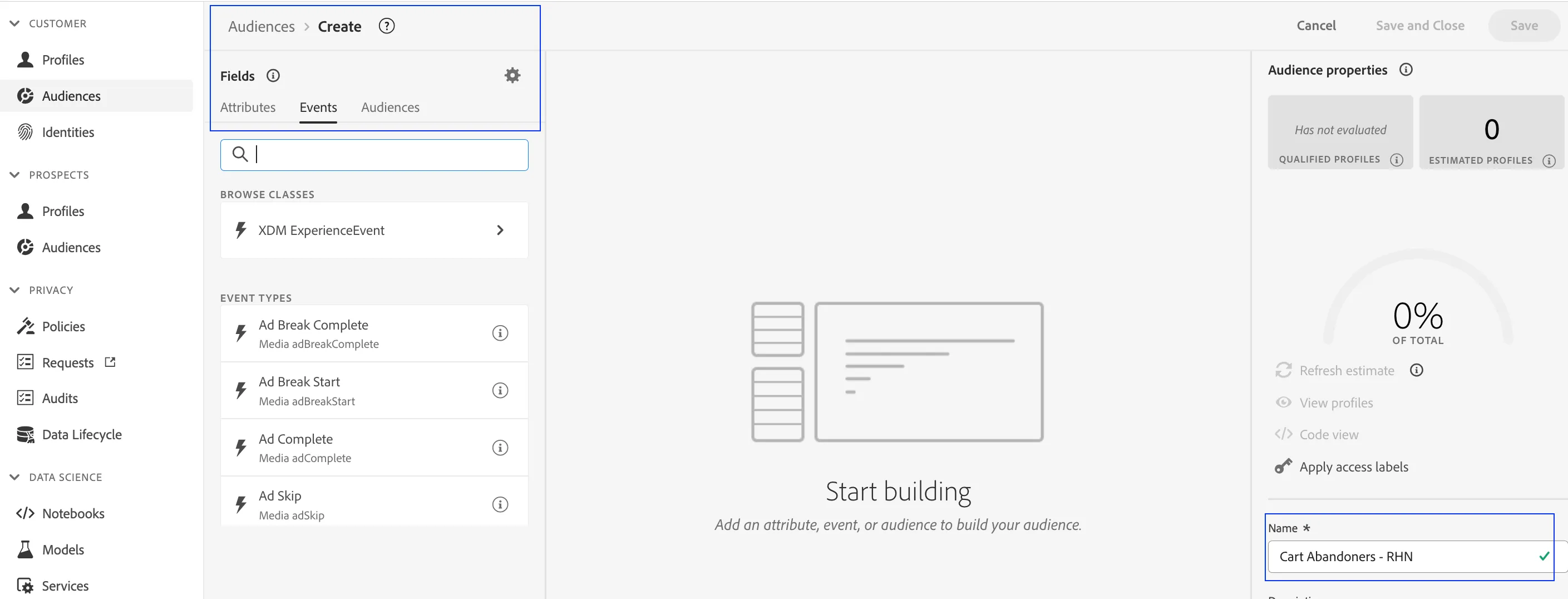This screenshot has width=1568, height=599.
Task: Click Save and Close
Action: pos(1420,26)
